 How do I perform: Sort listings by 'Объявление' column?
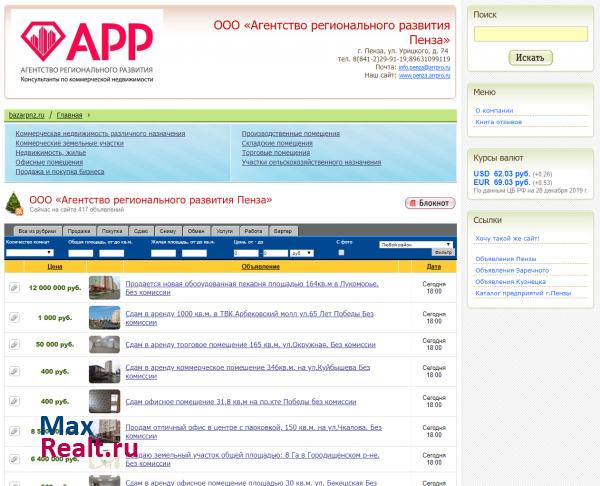[261, 267]
